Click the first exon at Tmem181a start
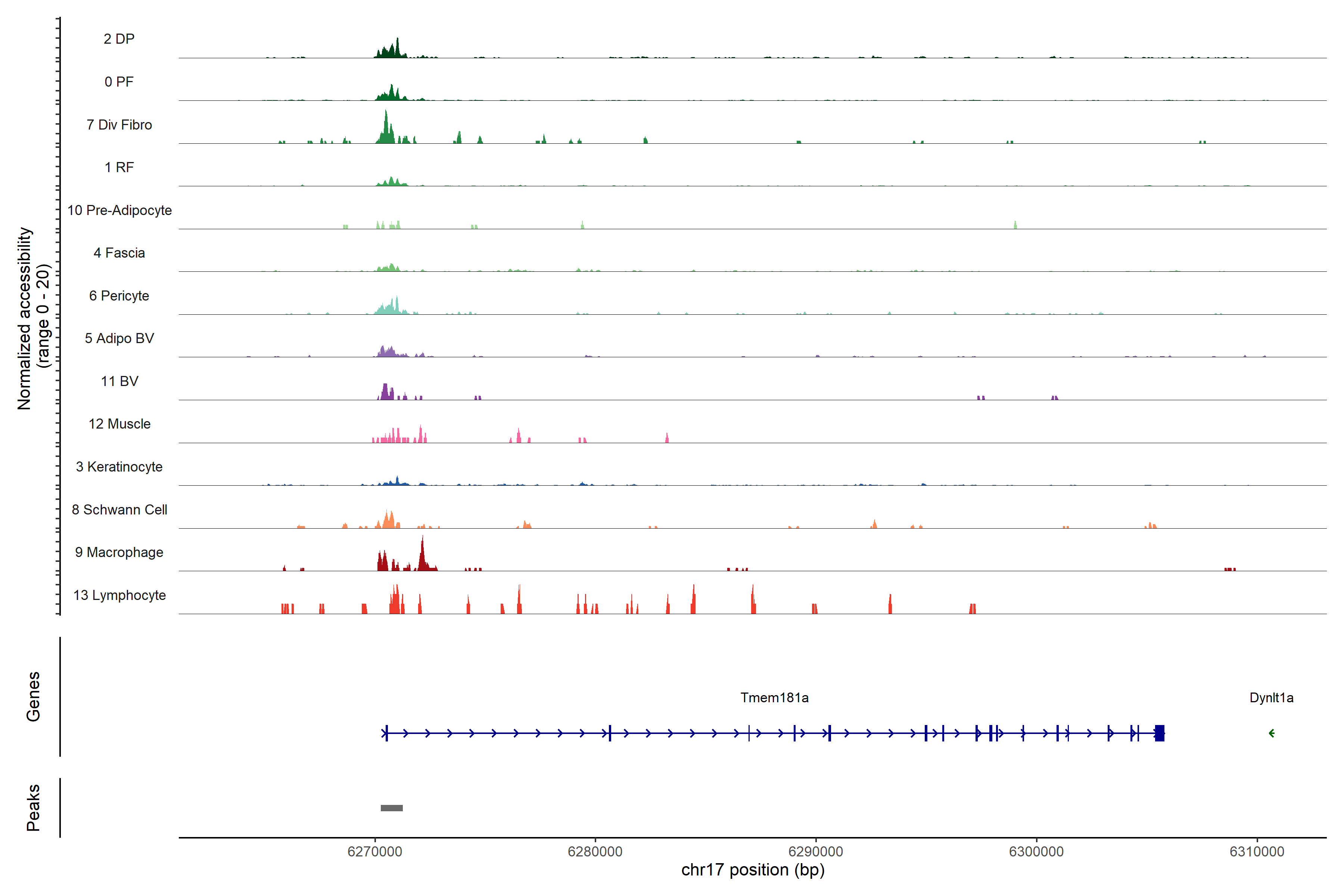The height and width of the screenshot is (896, 1344). 387,733
